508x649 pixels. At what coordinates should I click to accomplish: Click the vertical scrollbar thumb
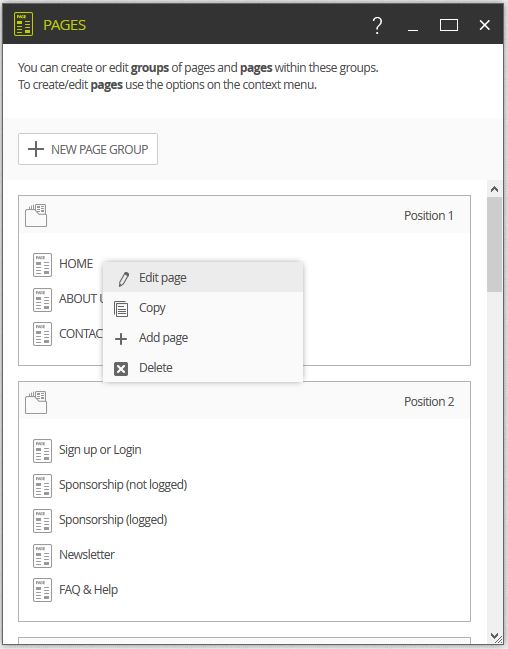tap(494, 244)
